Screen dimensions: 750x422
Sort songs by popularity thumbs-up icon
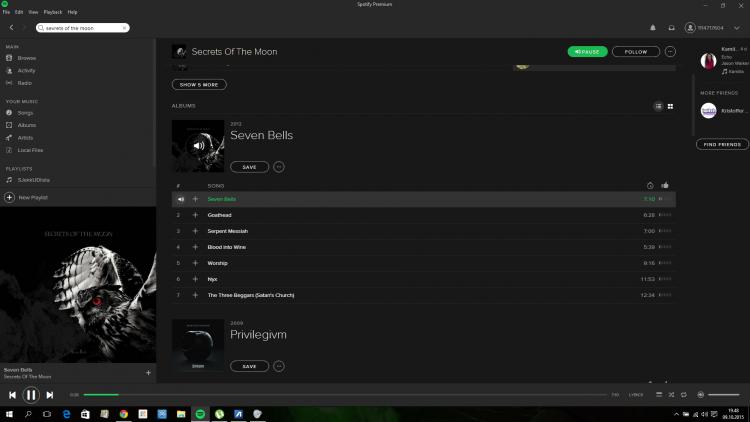click(665, 185)
